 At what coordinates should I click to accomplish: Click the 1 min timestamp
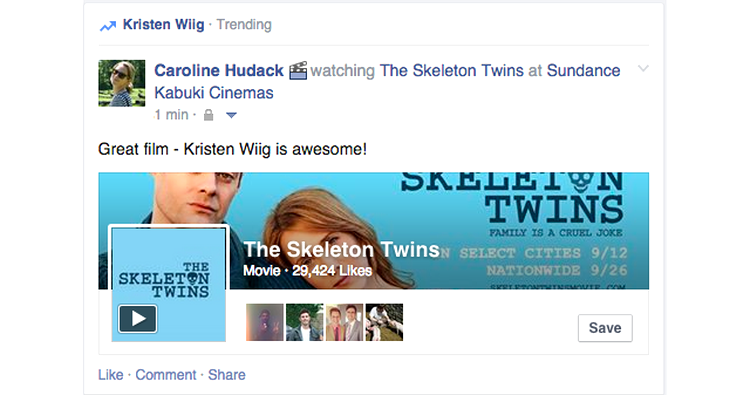171,115
